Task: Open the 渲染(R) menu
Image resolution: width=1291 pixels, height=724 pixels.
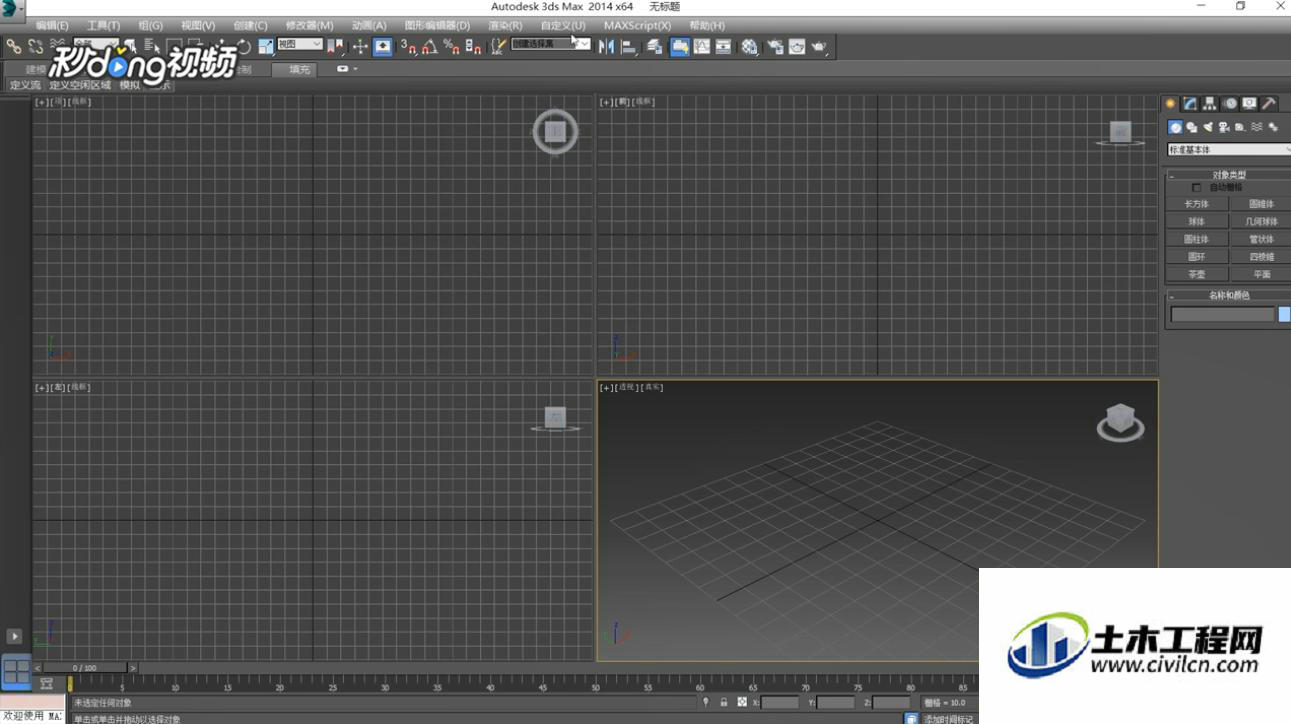Action: 505,25
